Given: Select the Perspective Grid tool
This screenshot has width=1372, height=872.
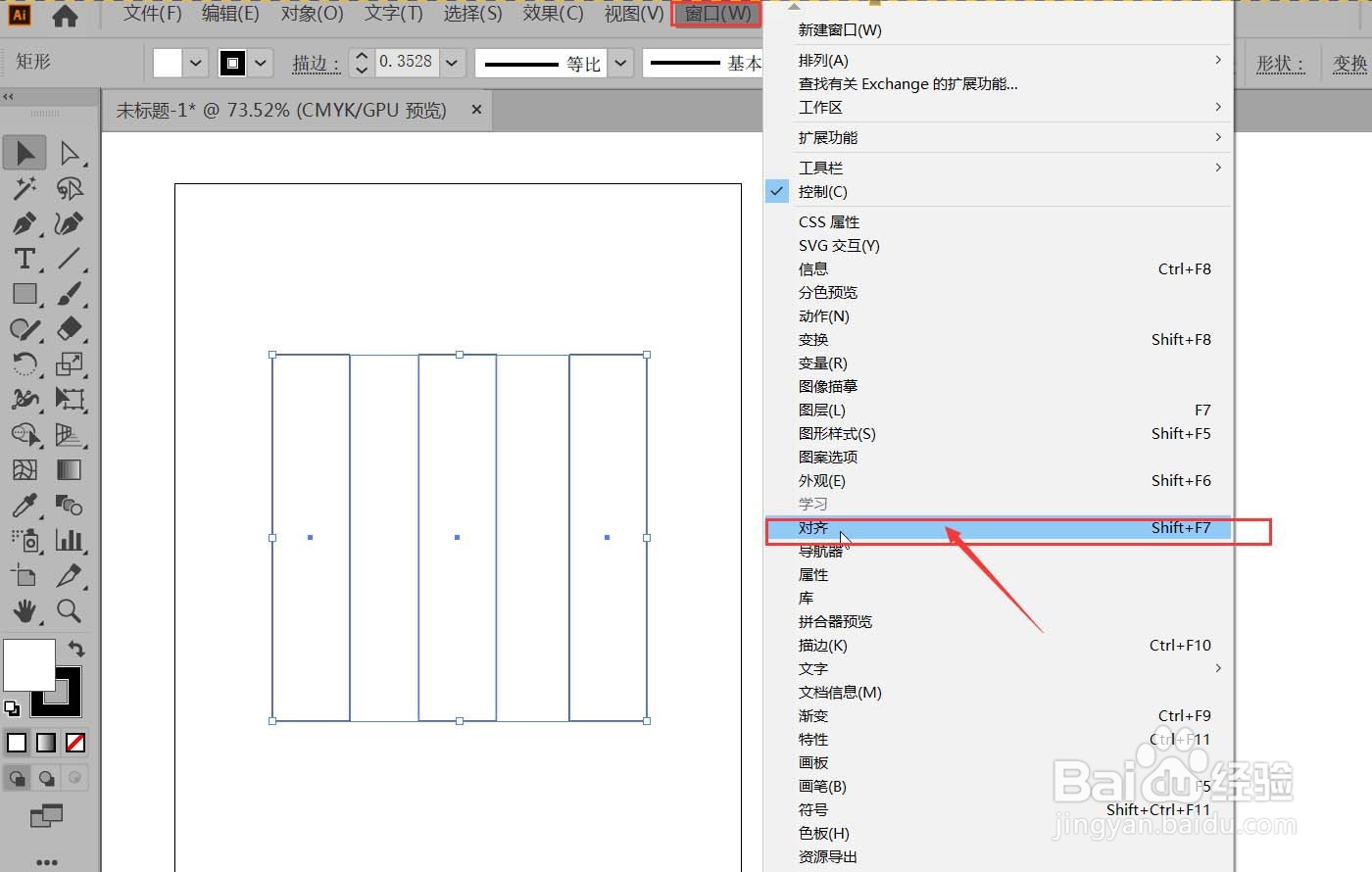Looking at the screenshot, I should tap(69, 435).
